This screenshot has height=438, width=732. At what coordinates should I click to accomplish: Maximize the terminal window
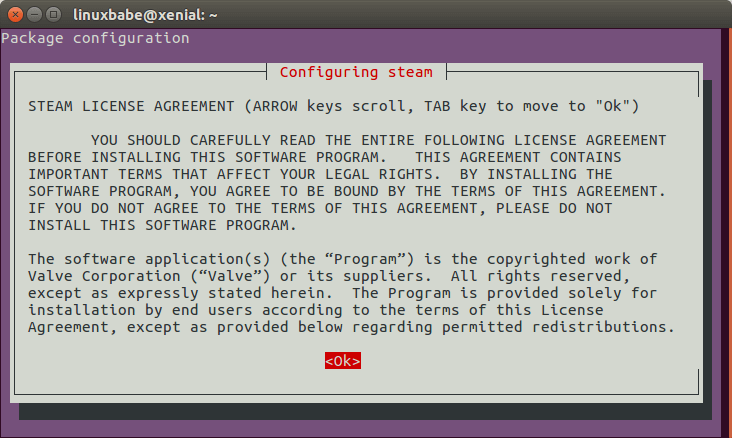(54, 15)
